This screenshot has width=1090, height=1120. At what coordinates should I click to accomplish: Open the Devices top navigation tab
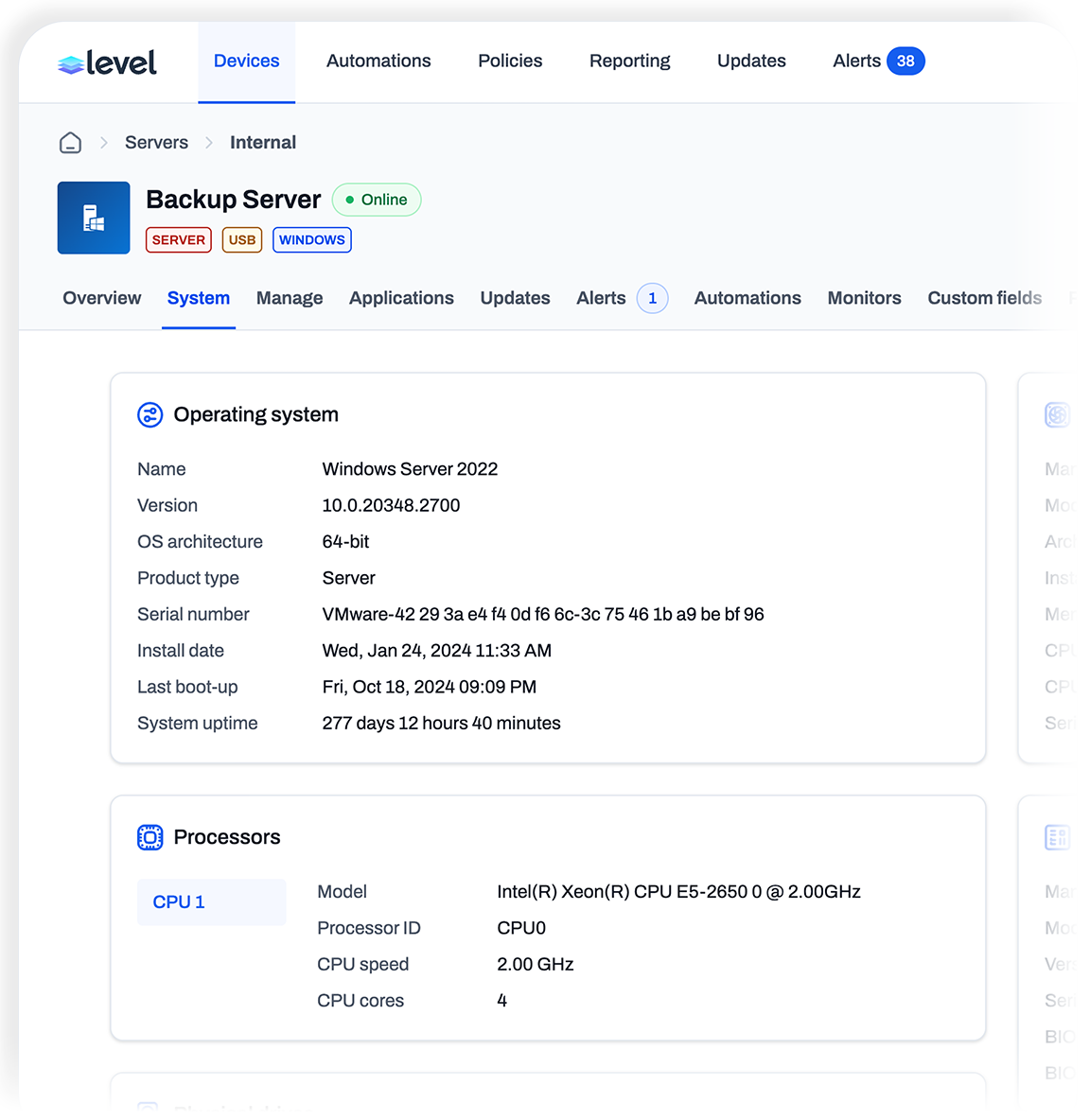[246, 61]
